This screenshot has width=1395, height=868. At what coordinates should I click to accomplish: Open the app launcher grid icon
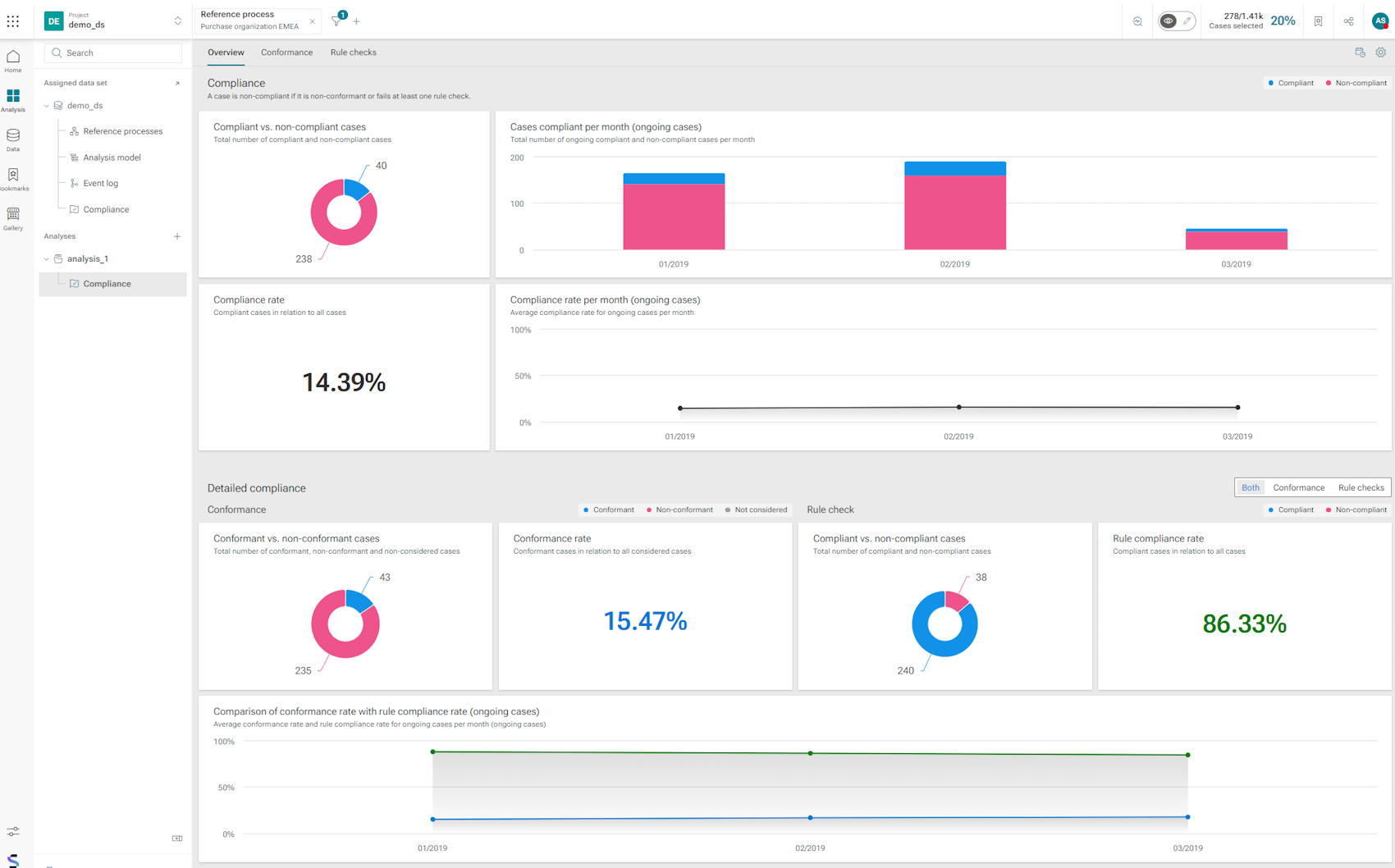tap(13, 21)
